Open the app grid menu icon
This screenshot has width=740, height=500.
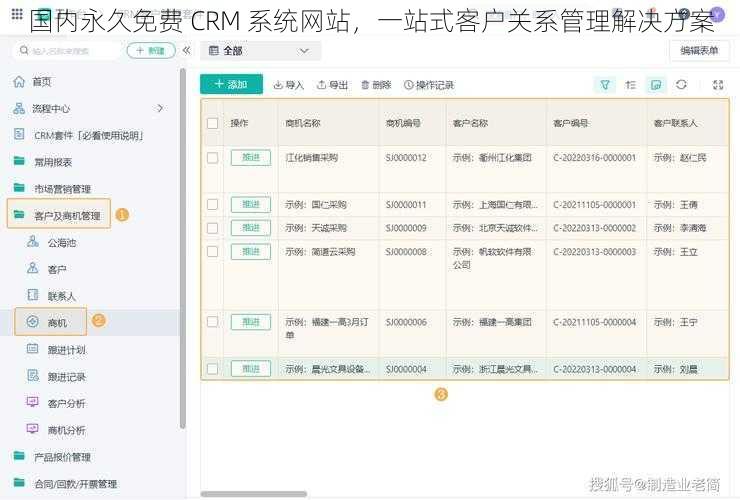point(17,14)
